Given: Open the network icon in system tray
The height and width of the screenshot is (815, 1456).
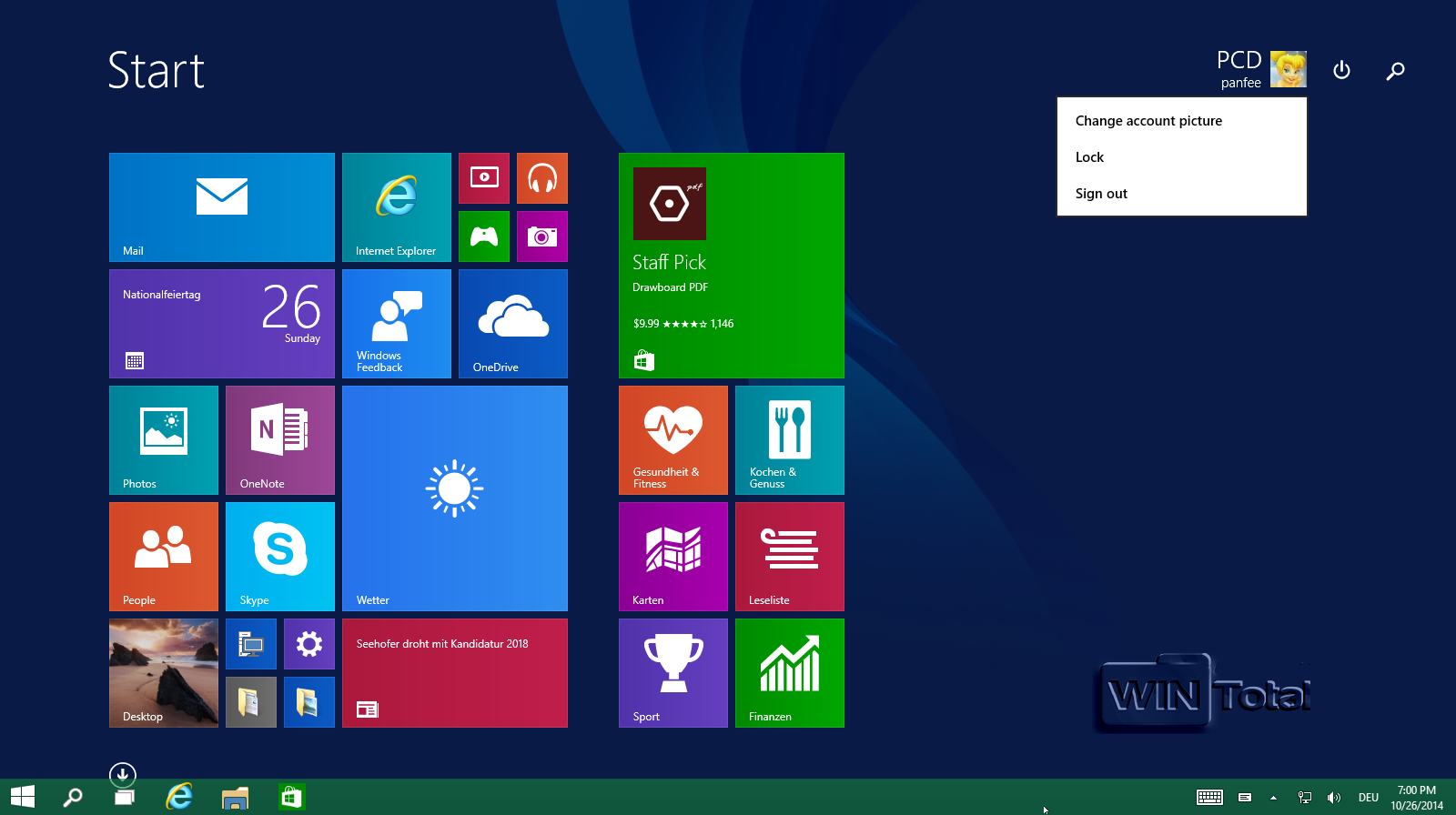Looking at the screenshot, I should [1304, 798].
